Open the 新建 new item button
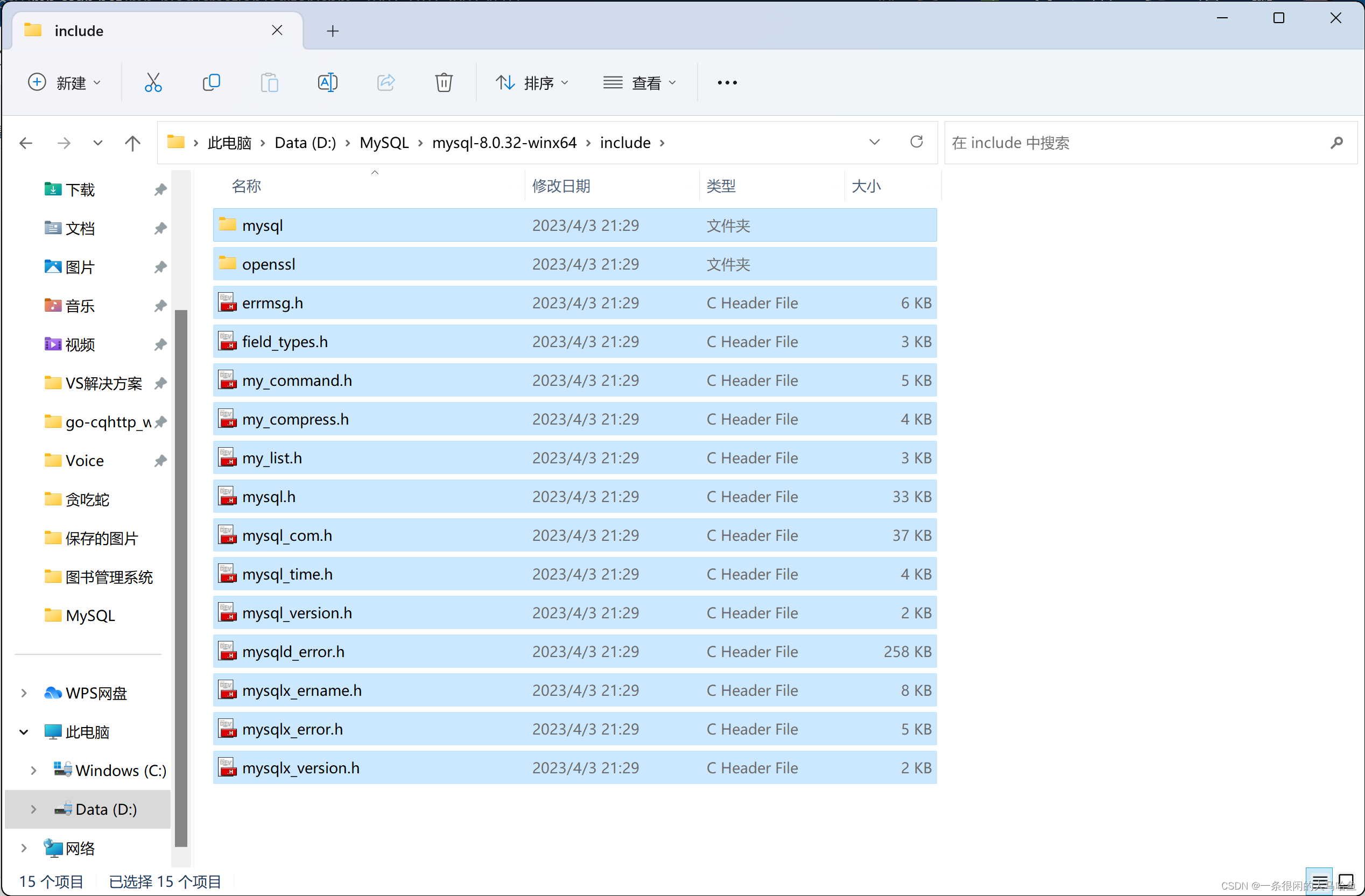The width and height of the screenshot is (1365, 896). pyautogui.click(x=64, y=82)
